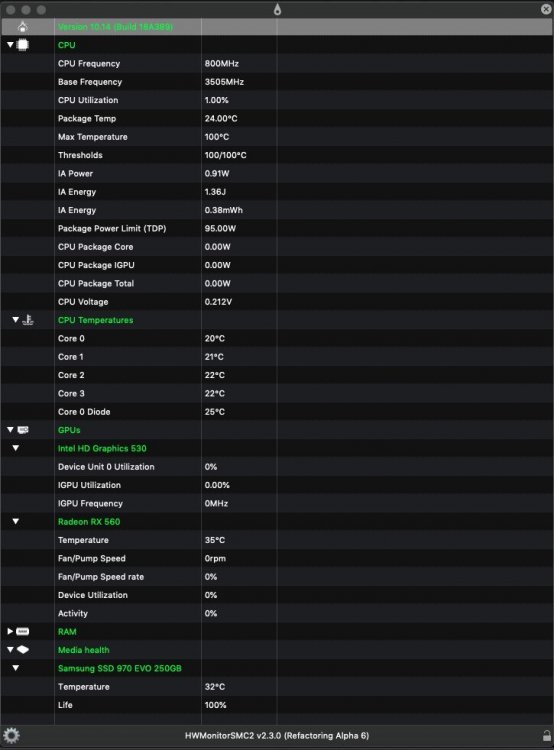Click the GPUs graphics card icon

23,430
